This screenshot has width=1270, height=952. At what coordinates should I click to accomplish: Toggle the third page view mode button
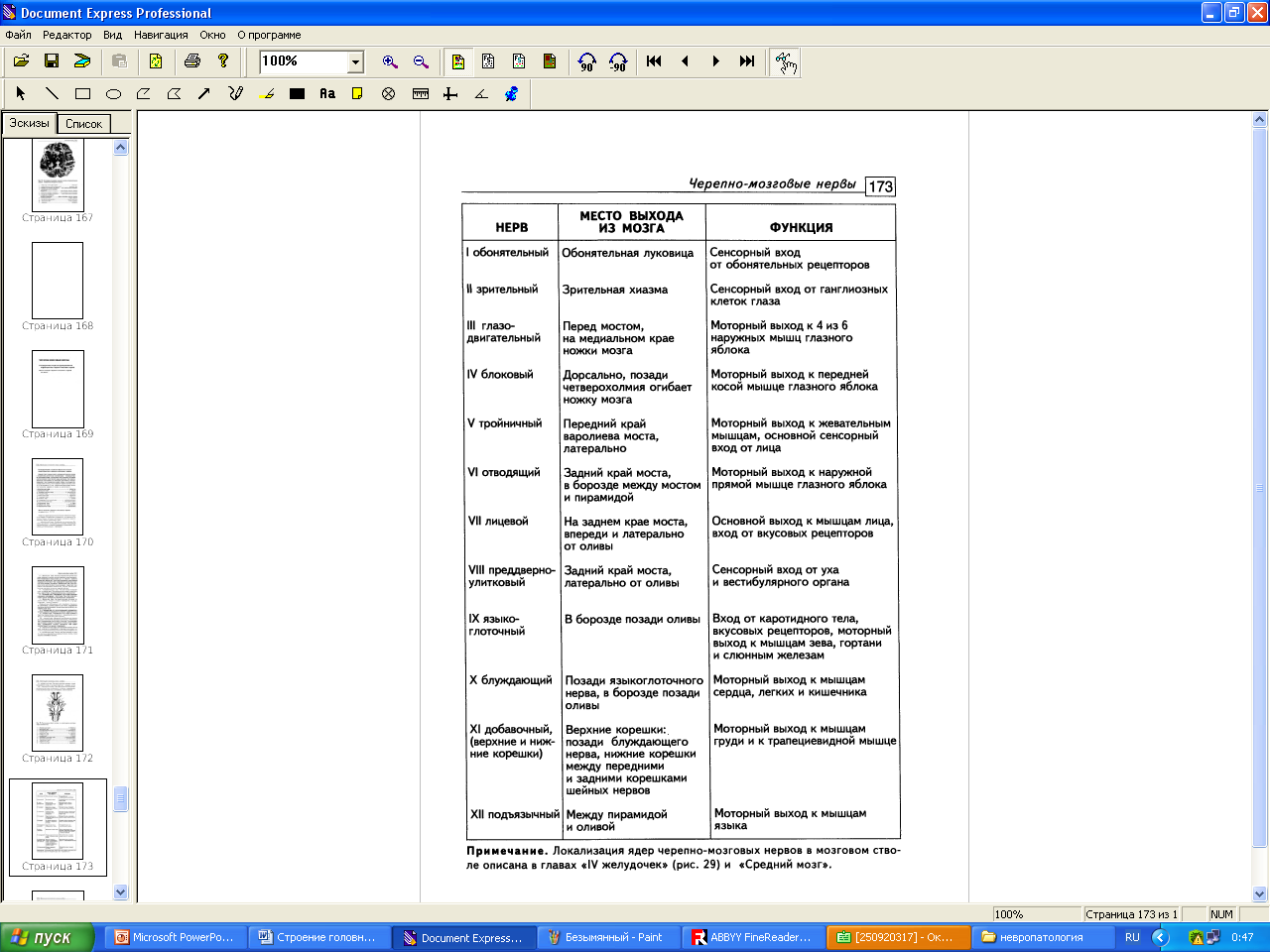pos(519,61)
